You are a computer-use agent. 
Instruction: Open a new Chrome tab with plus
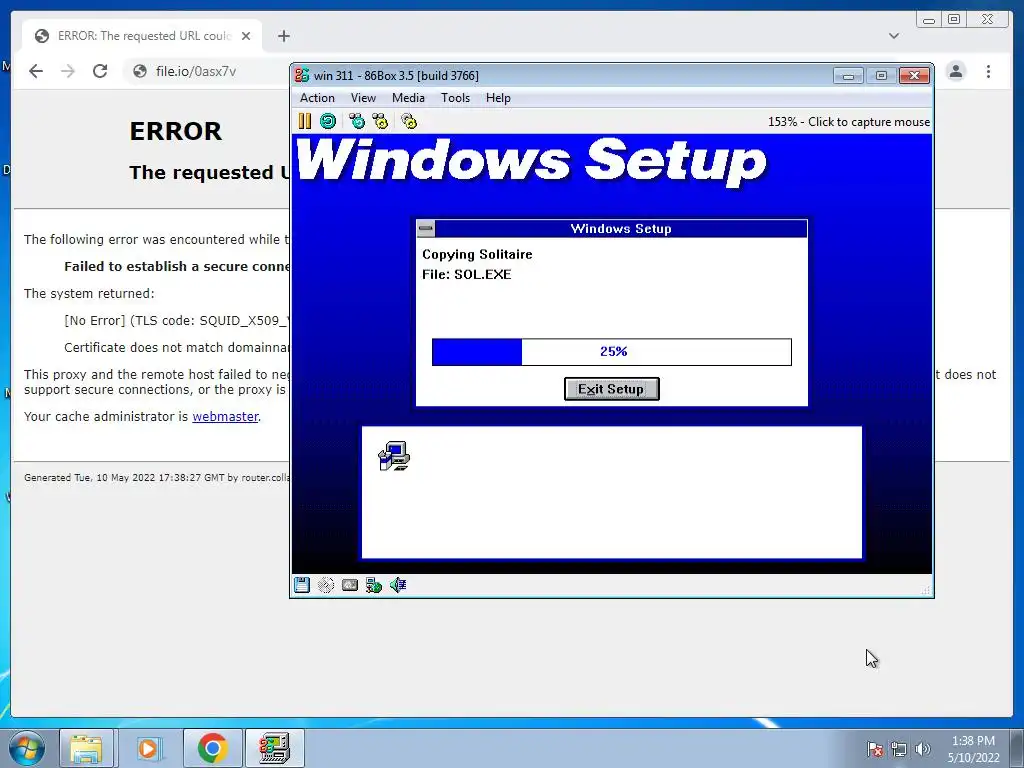[x=283, y=36]
